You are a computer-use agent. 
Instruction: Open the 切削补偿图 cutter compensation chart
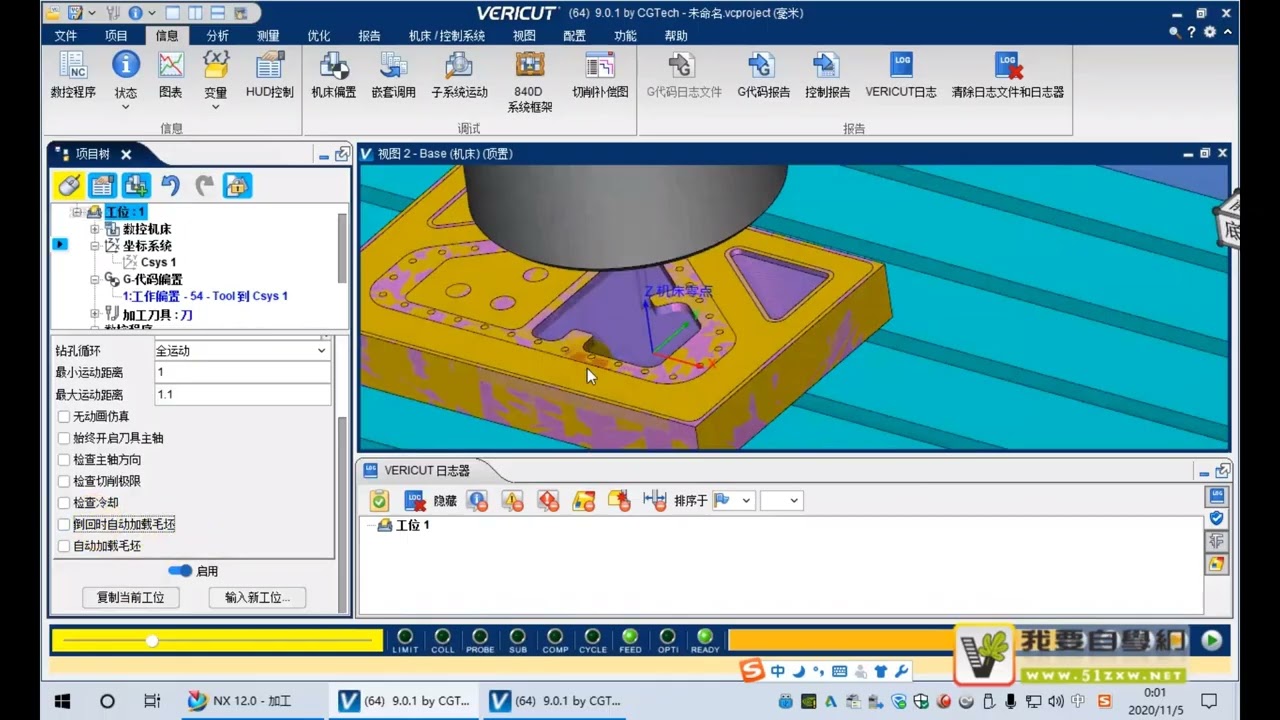[x=600, y=75]
